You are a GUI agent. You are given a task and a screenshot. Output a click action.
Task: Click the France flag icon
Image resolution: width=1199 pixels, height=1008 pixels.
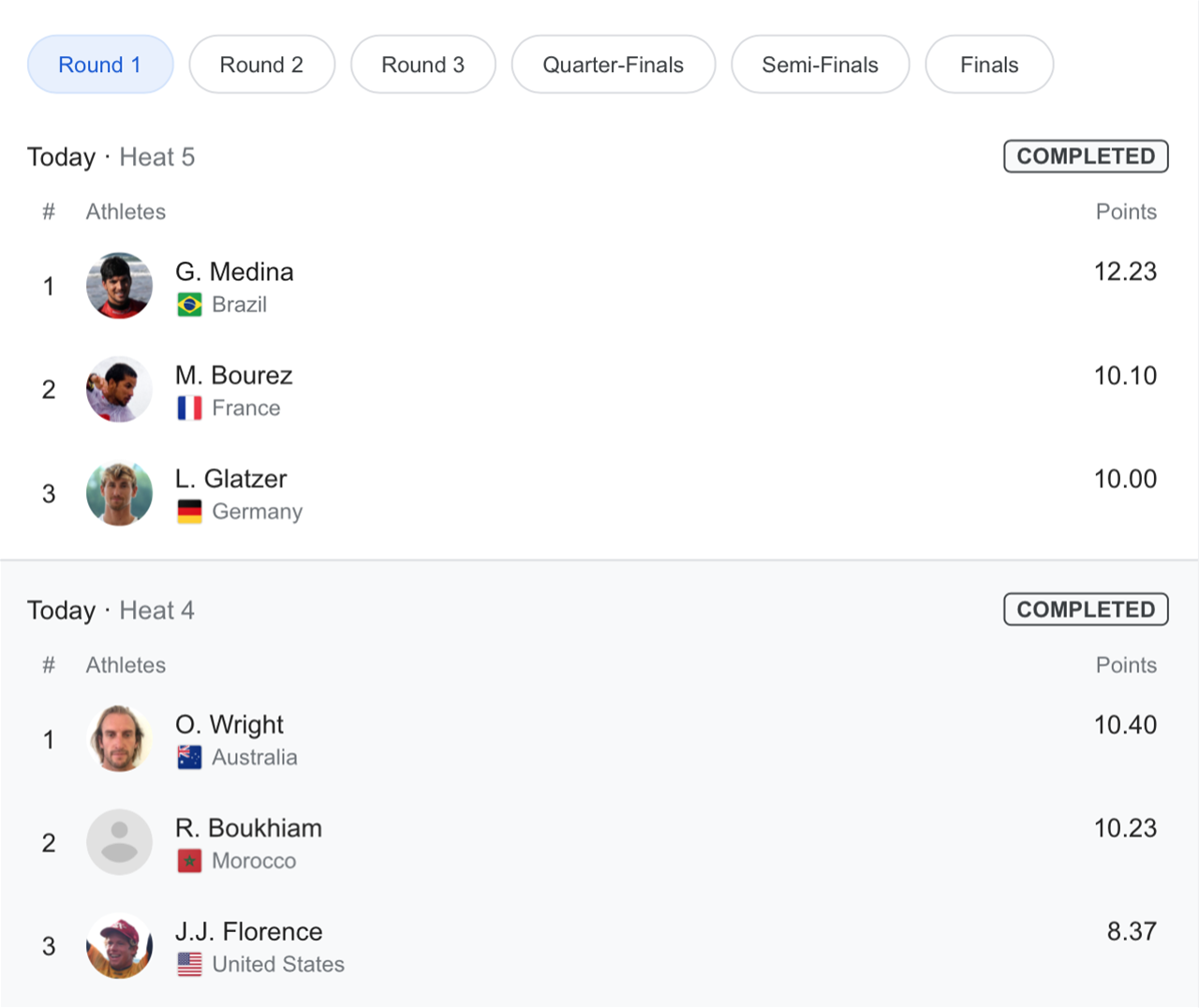pos(189,408)
